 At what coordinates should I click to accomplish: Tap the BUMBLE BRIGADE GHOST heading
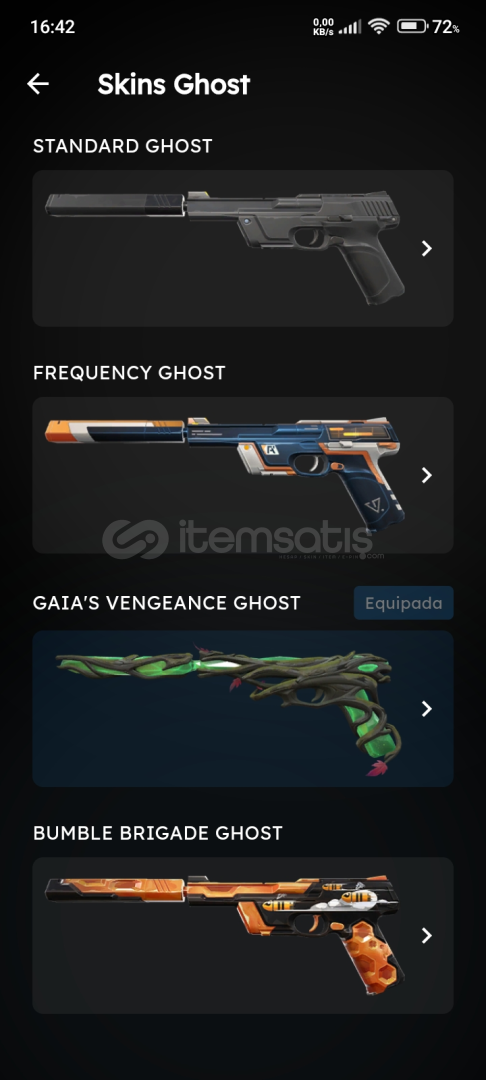coord(158,833)
